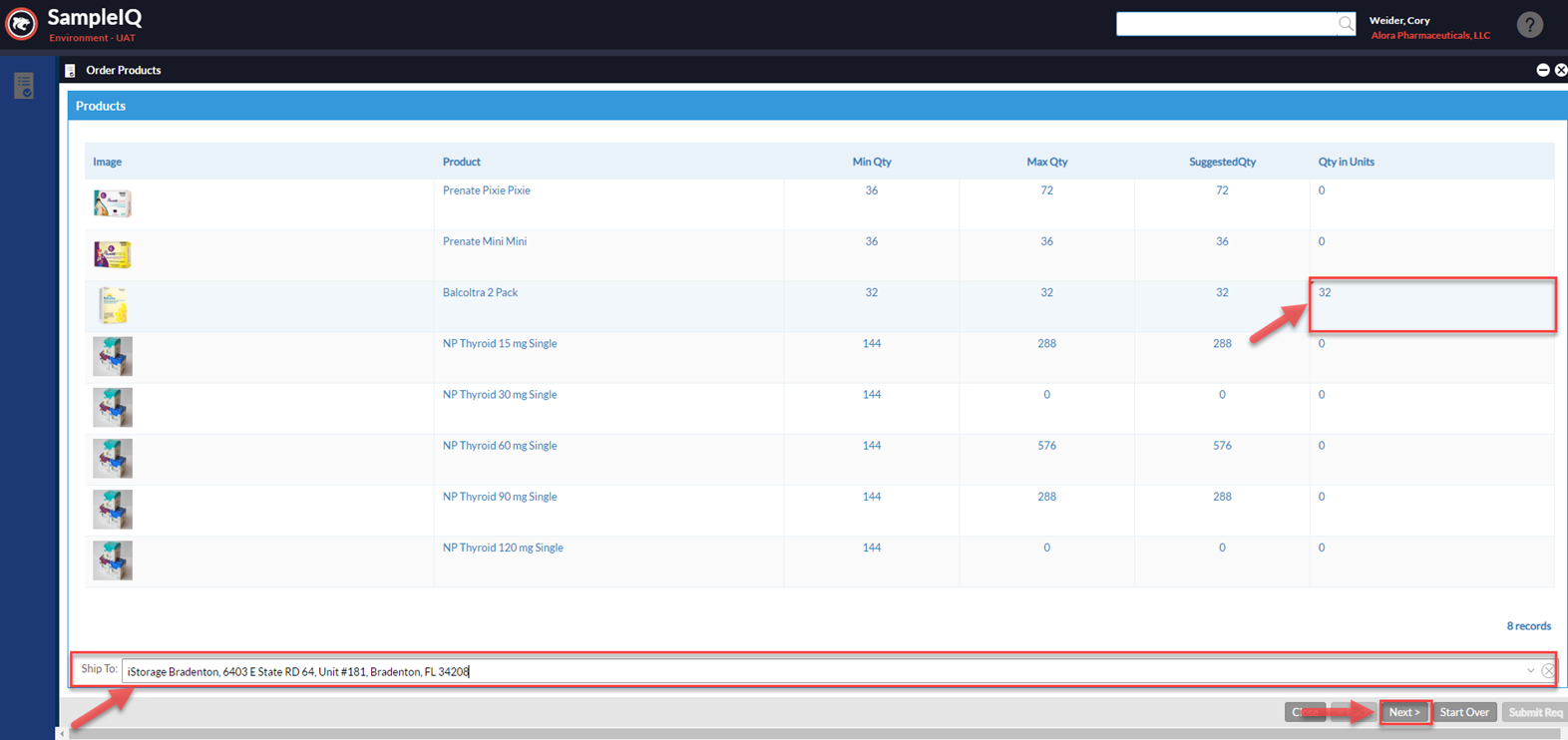Click the Submit Req button
This screenshot has width=1568, height=740.
coord(1534,712)
